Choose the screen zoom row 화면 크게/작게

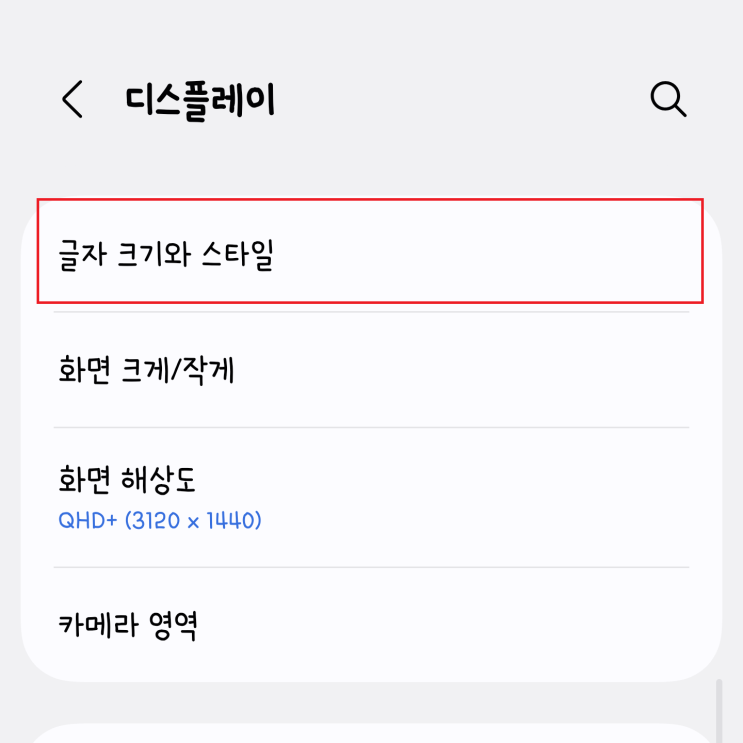371,370
